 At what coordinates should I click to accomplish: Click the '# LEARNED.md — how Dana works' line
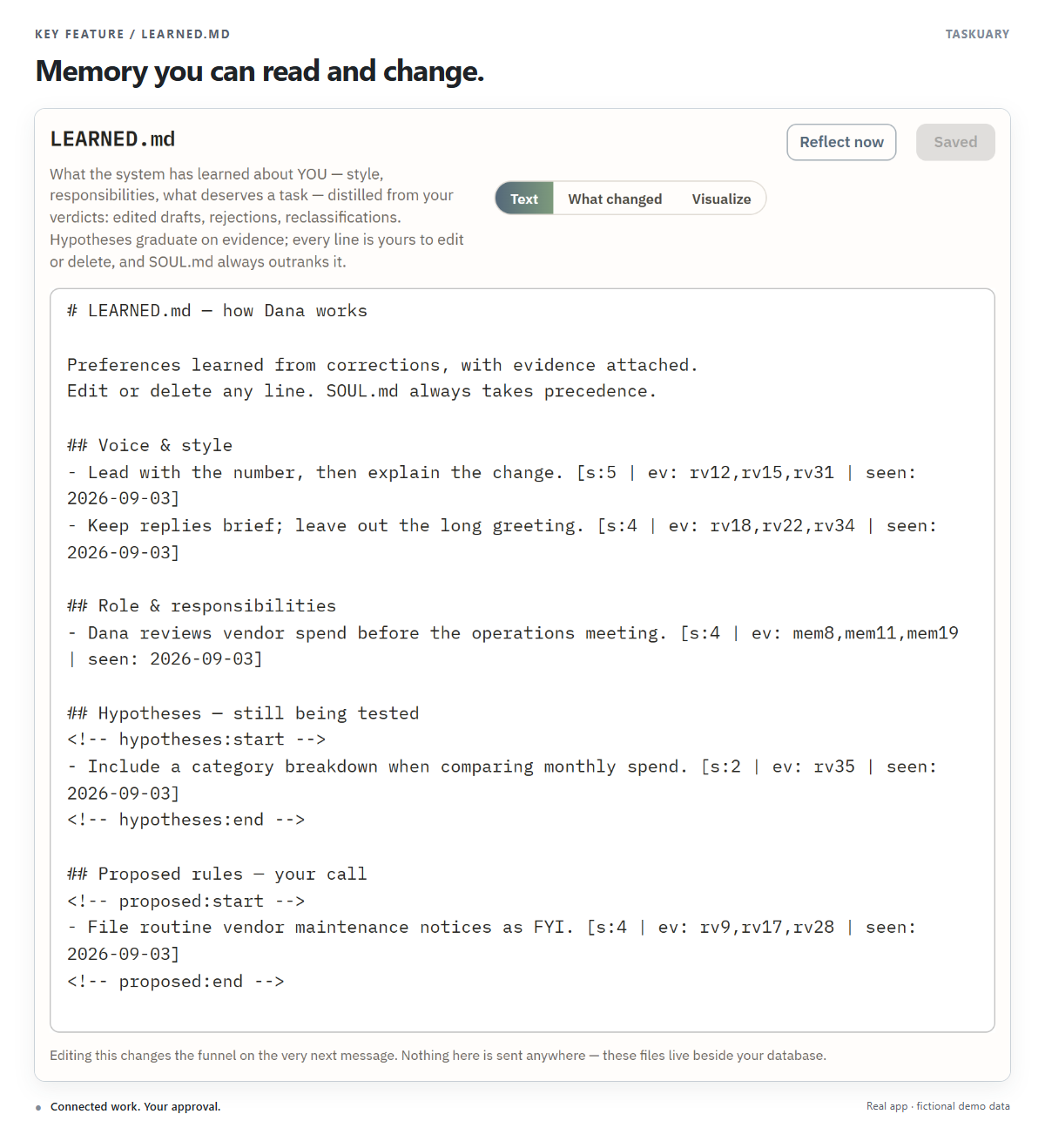pos(217,311)
